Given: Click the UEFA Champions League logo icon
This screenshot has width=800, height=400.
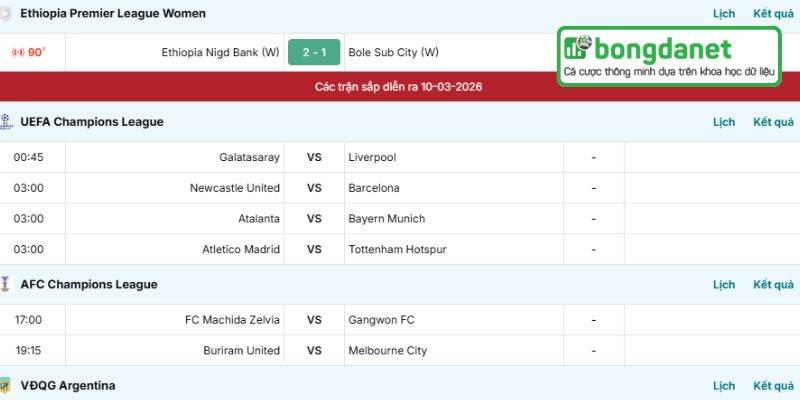Looking at the screenshot, I should point(7,122).
